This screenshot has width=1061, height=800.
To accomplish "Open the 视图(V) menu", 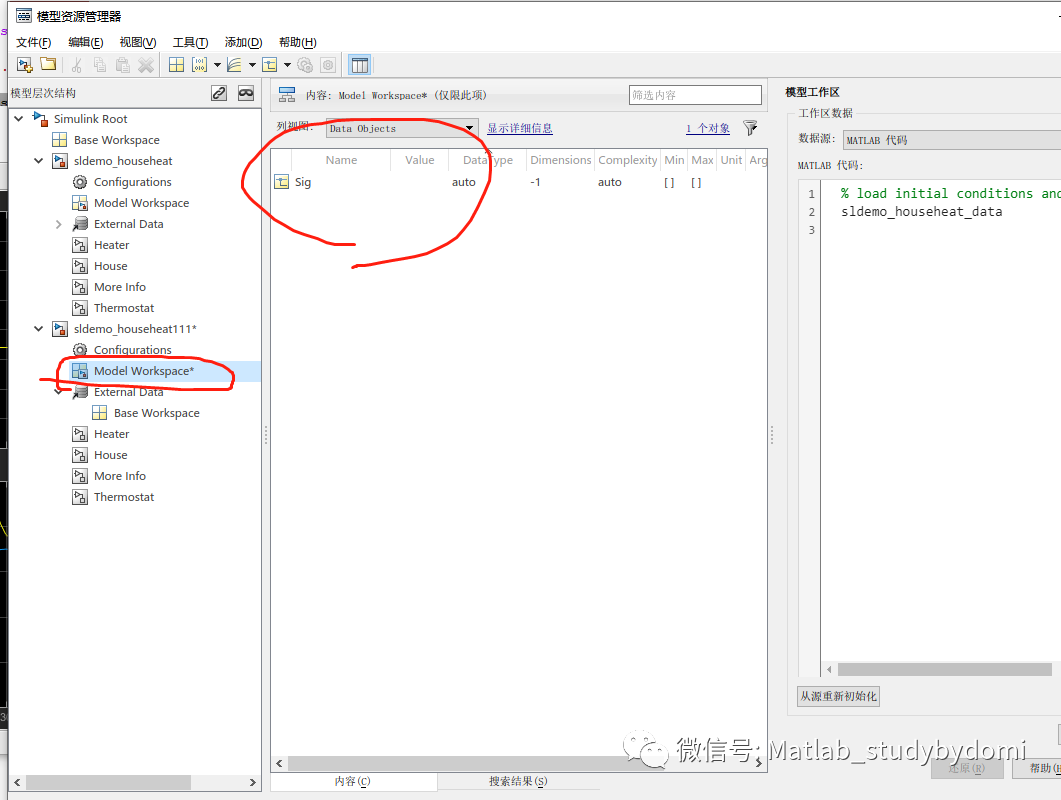I will (137, 42).
